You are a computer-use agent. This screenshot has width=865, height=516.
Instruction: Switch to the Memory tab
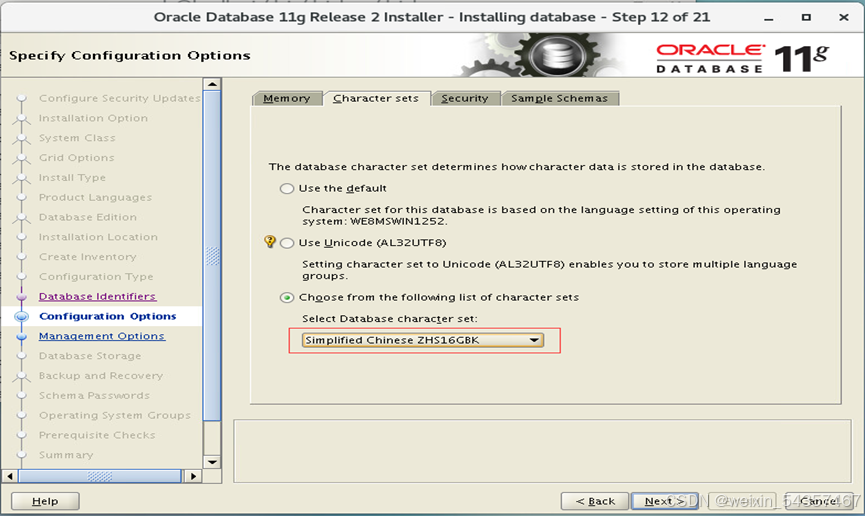click(286, 98)
